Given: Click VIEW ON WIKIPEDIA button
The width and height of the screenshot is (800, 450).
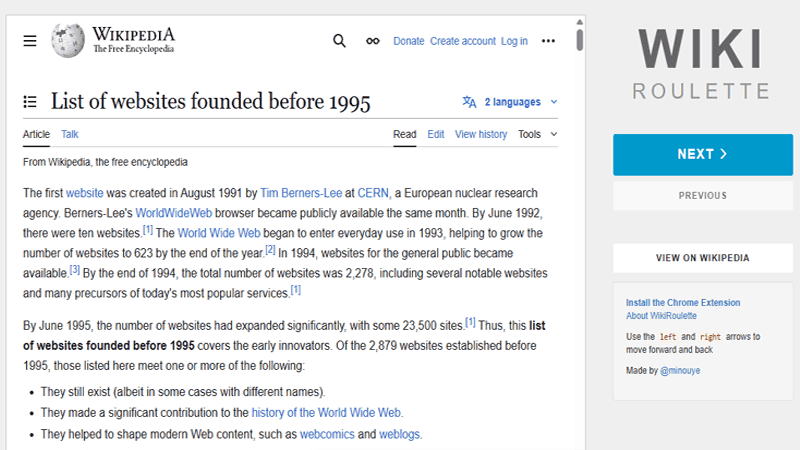Looking at the screenshot, I should [x=703, y=258].
